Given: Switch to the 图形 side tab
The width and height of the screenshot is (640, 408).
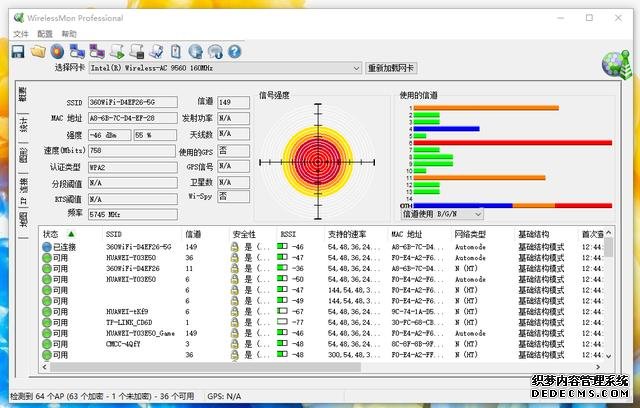Looking at the screenshot, I should click(x=23, y=155).
